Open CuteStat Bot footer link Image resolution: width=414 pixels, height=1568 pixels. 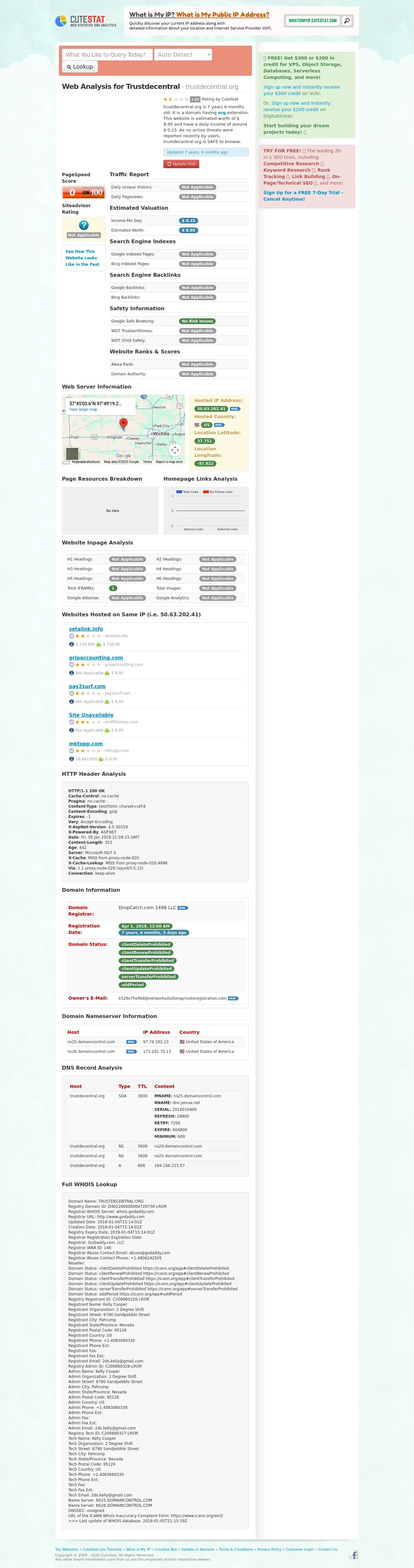tap(166, 1549)
